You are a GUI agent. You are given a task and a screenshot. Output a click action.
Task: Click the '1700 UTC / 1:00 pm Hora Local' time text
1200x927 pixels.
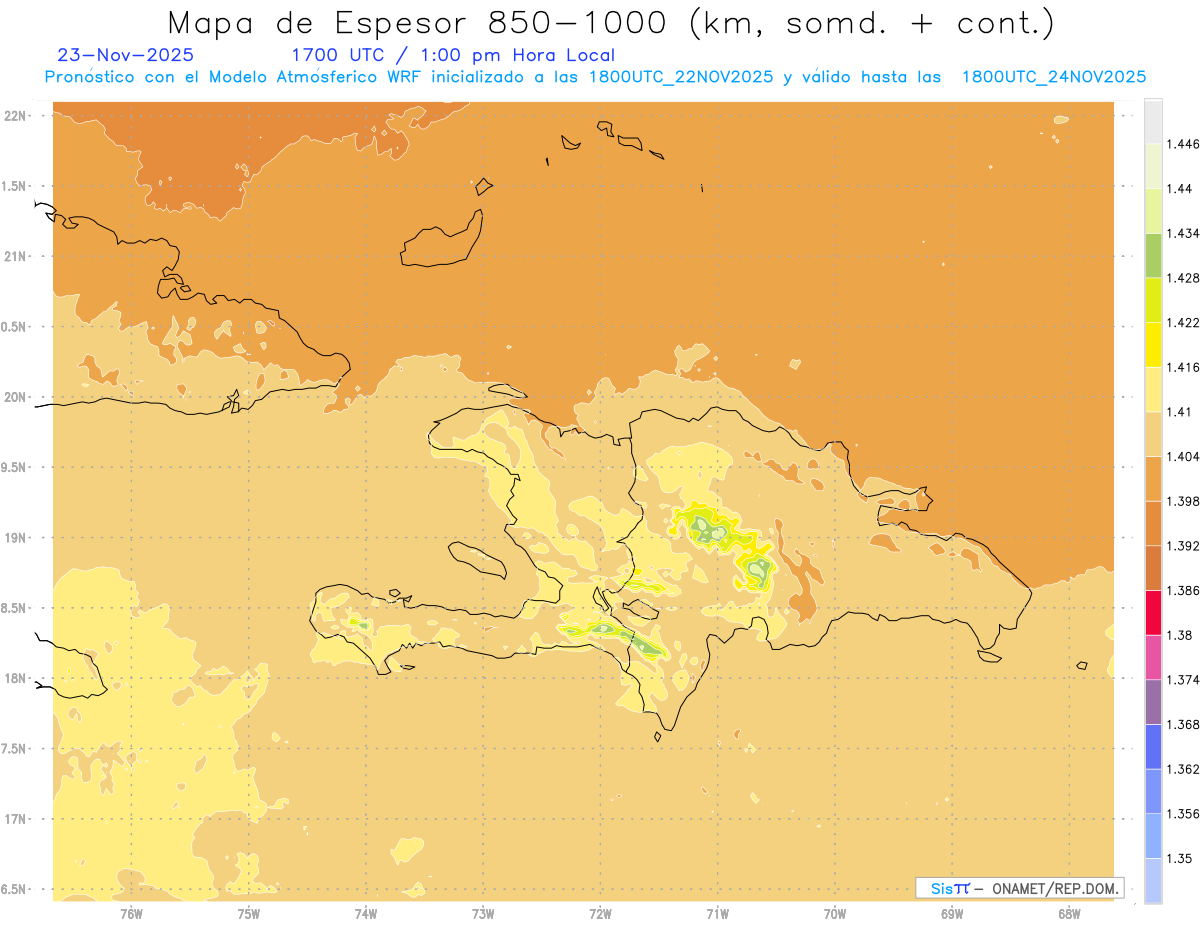click(x=453, y=55)
